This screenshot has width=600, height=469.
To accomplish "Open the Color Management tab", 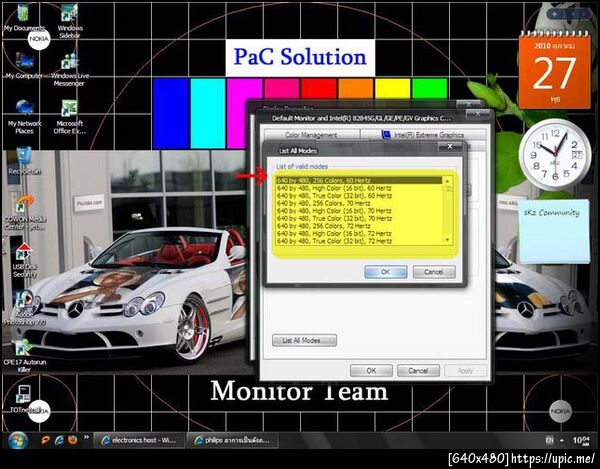I will [x=311, y=135].
